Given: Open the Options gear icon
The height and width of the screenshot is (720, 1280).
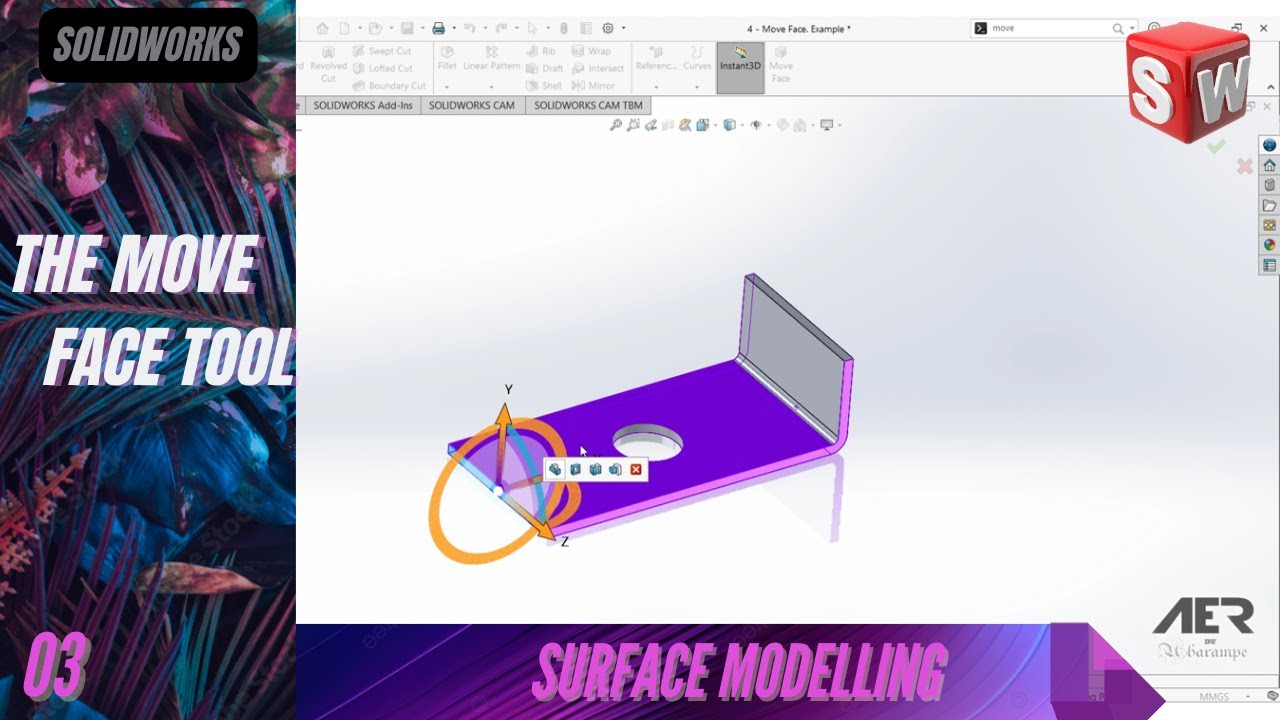Looking at the screenshot, I should (x=608, y=28).
